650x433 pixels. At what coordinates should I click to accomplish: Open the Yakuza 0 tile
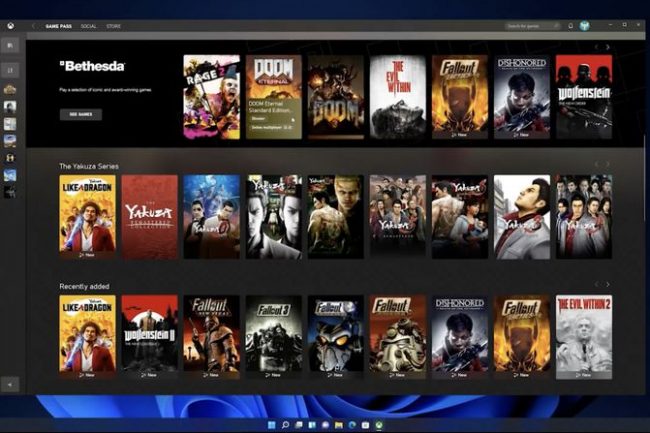pos(212,217)
